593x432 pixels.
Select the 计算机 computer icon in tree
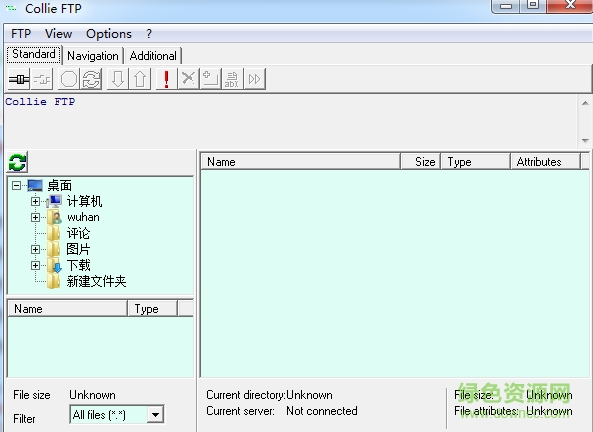pyautogui.click(x=54, y=201)
